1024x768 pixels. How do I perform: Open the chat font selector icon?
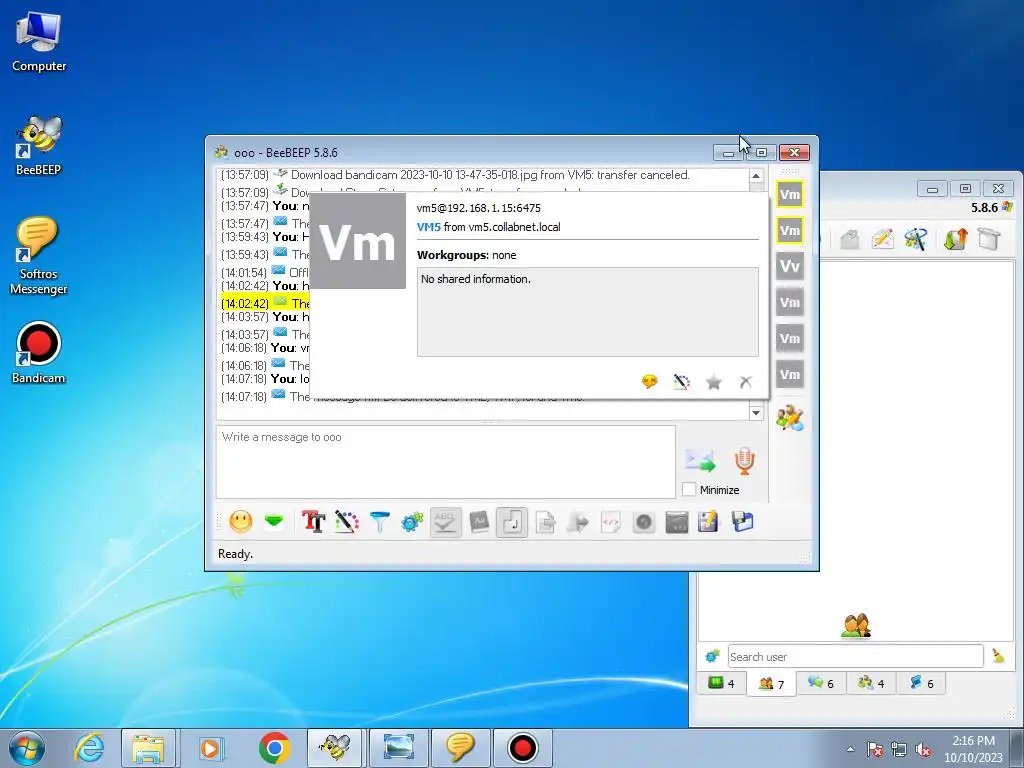pyautogui.click(x=313, y=522)
